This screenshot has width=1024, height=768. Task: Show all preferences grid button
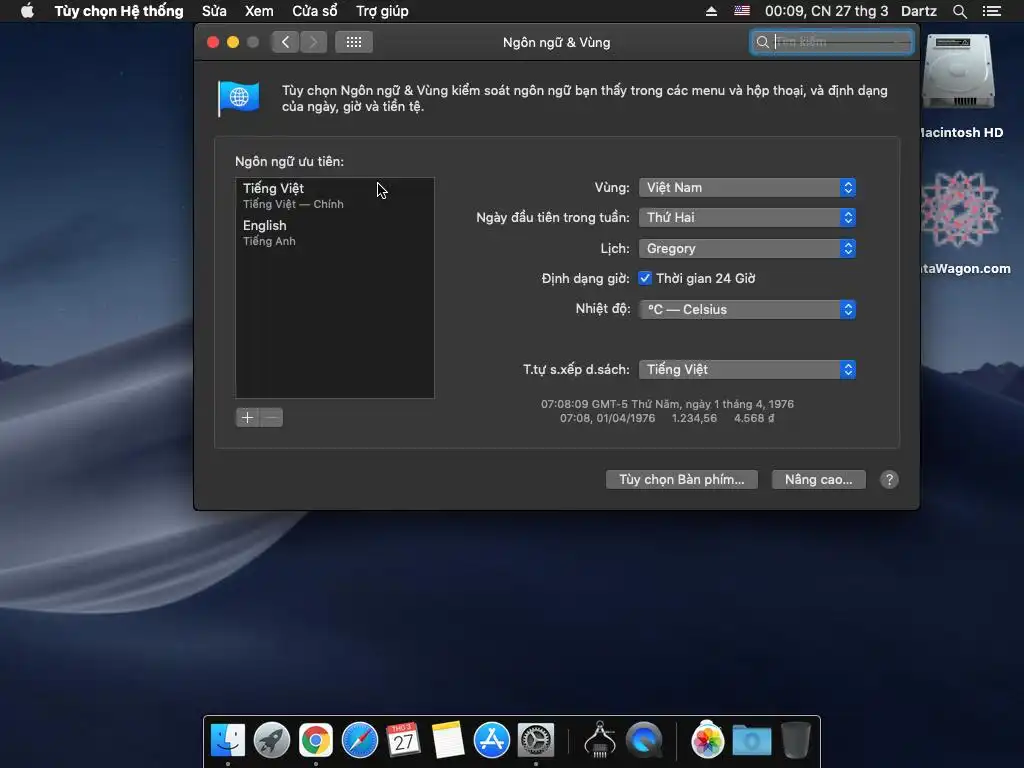(x=354, y=42)
